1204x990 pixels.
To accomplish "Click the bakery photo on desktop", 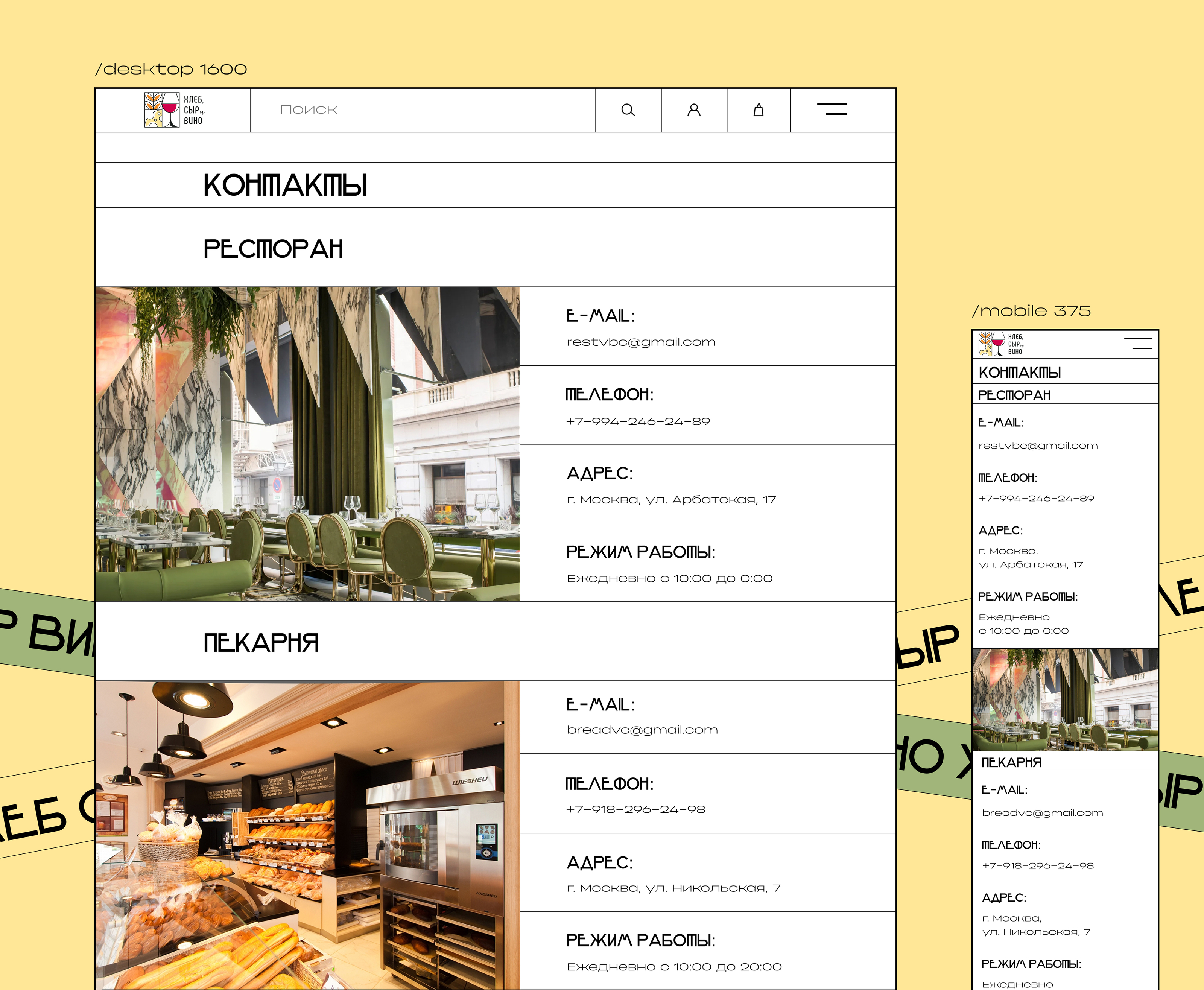I will point(308,835).
